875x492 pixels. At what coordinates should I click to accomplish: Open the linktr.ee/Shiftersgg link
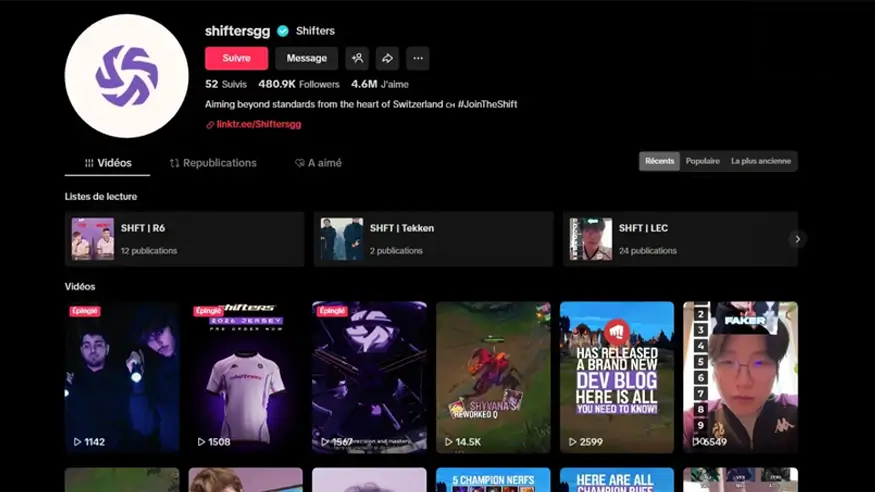click(258, 125)
